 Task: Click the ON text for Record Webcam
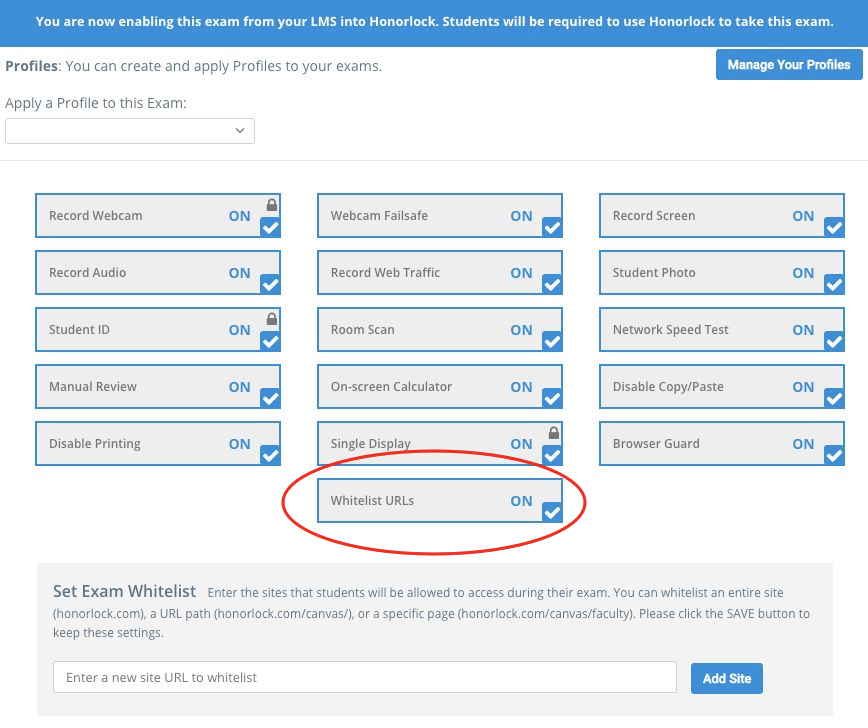click(240, 216)
